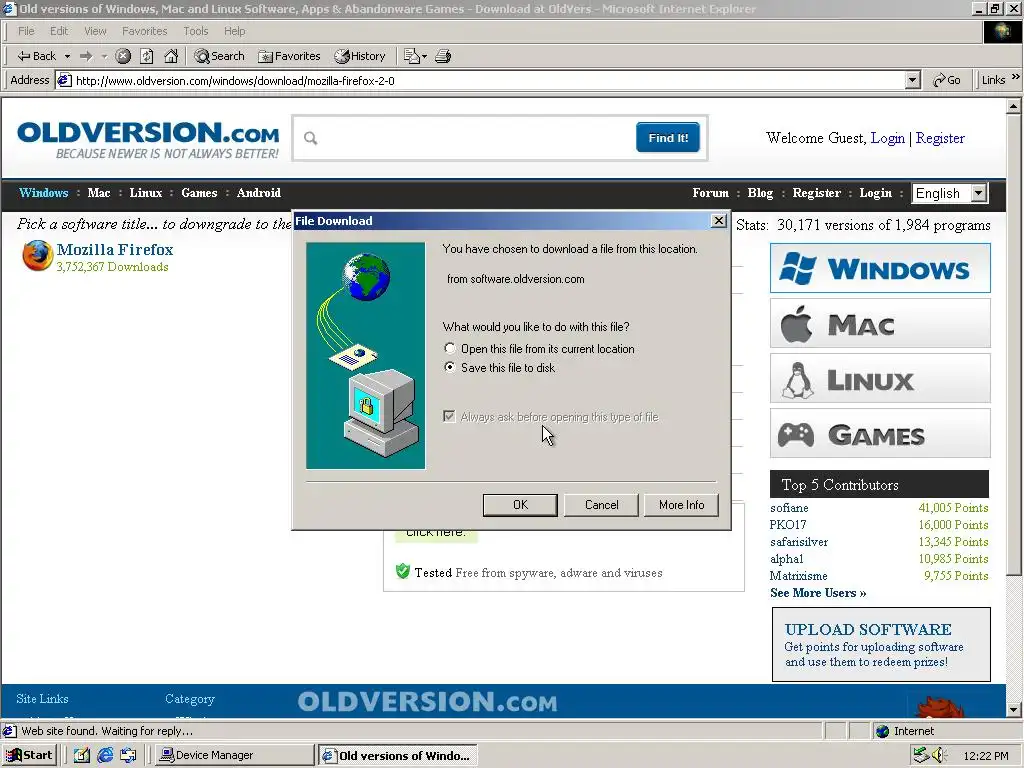Click the Back arrow in IE toolbar
The width and height of the screenshot is (1024, 768).
36,56
